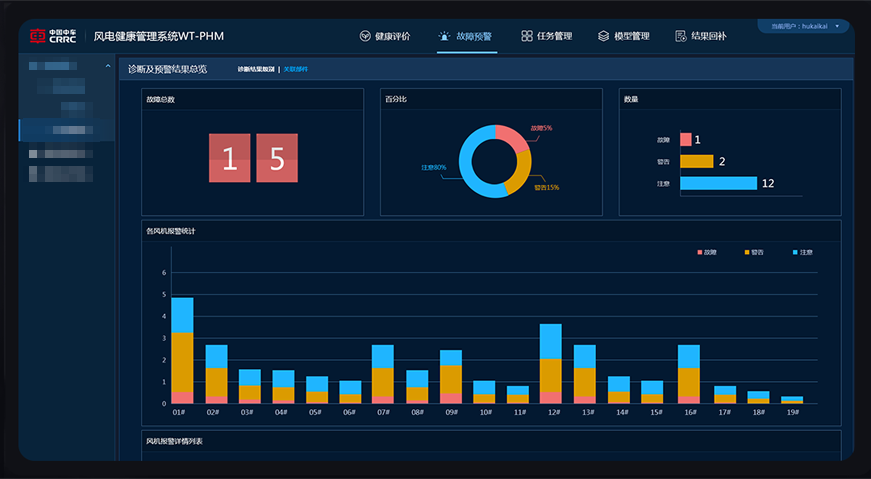Select the highlighted sidebar menu item

click(67, 130)
